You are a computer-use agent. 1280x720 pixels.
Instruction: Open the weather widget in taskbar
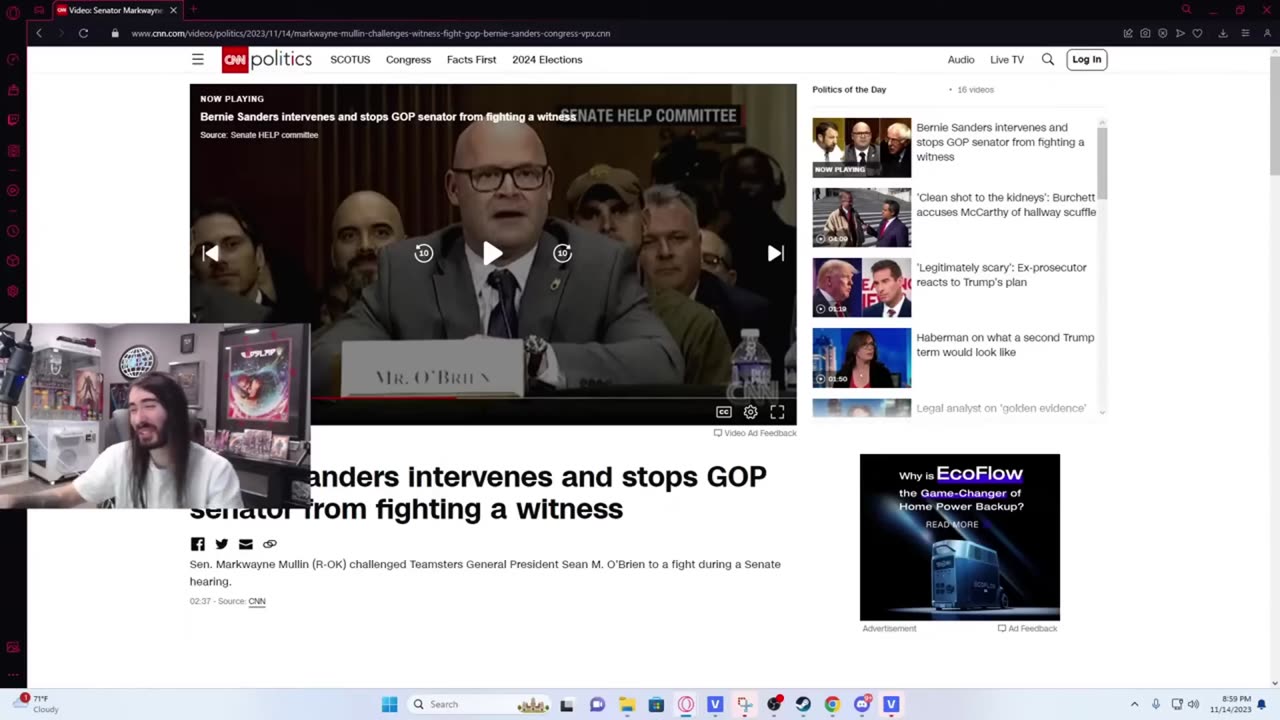click(x=34, y=704)
